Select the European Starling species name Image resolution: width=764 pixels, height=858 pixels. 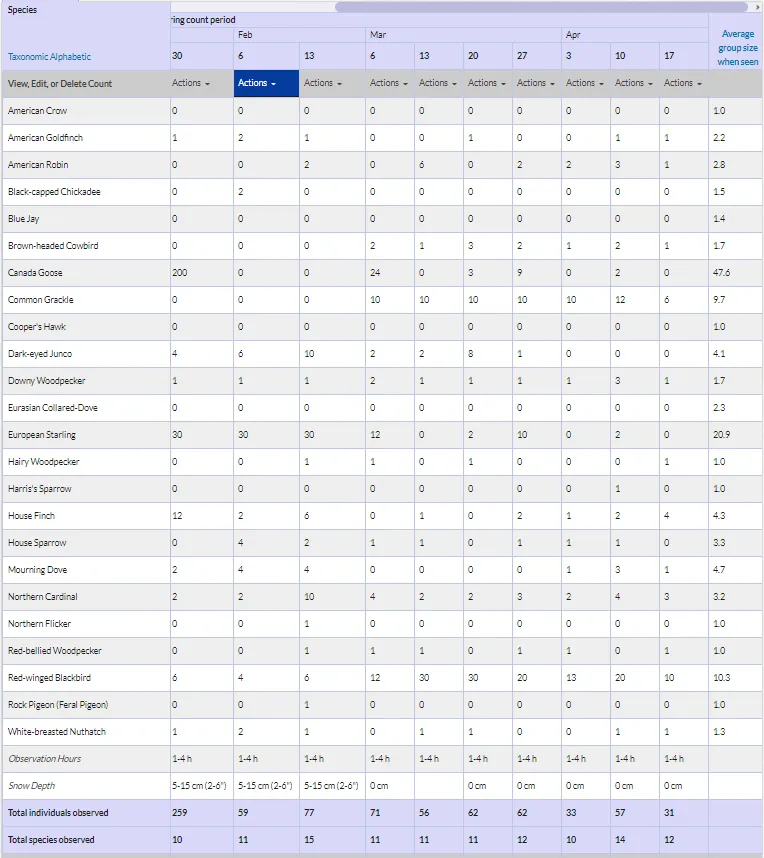[x=42, y=435]
